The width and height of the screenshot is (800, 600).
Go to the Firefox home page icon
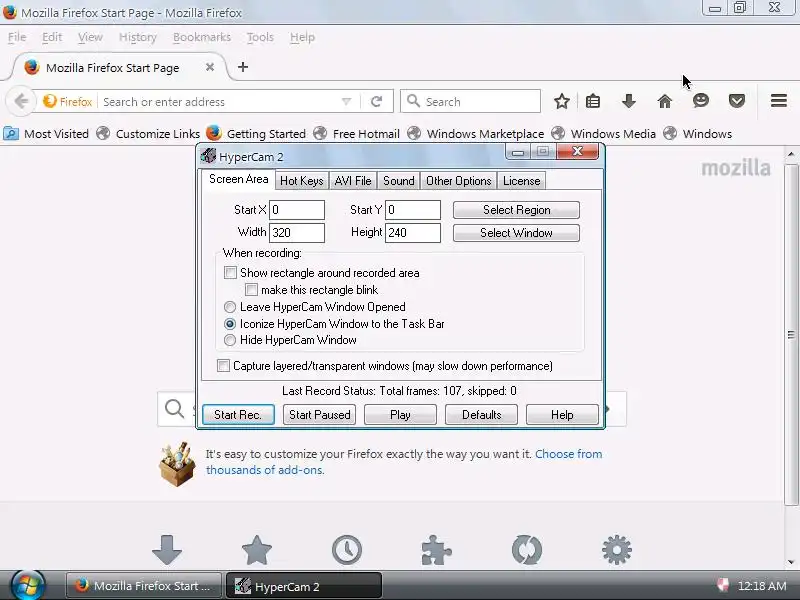(x=664, y=101)
